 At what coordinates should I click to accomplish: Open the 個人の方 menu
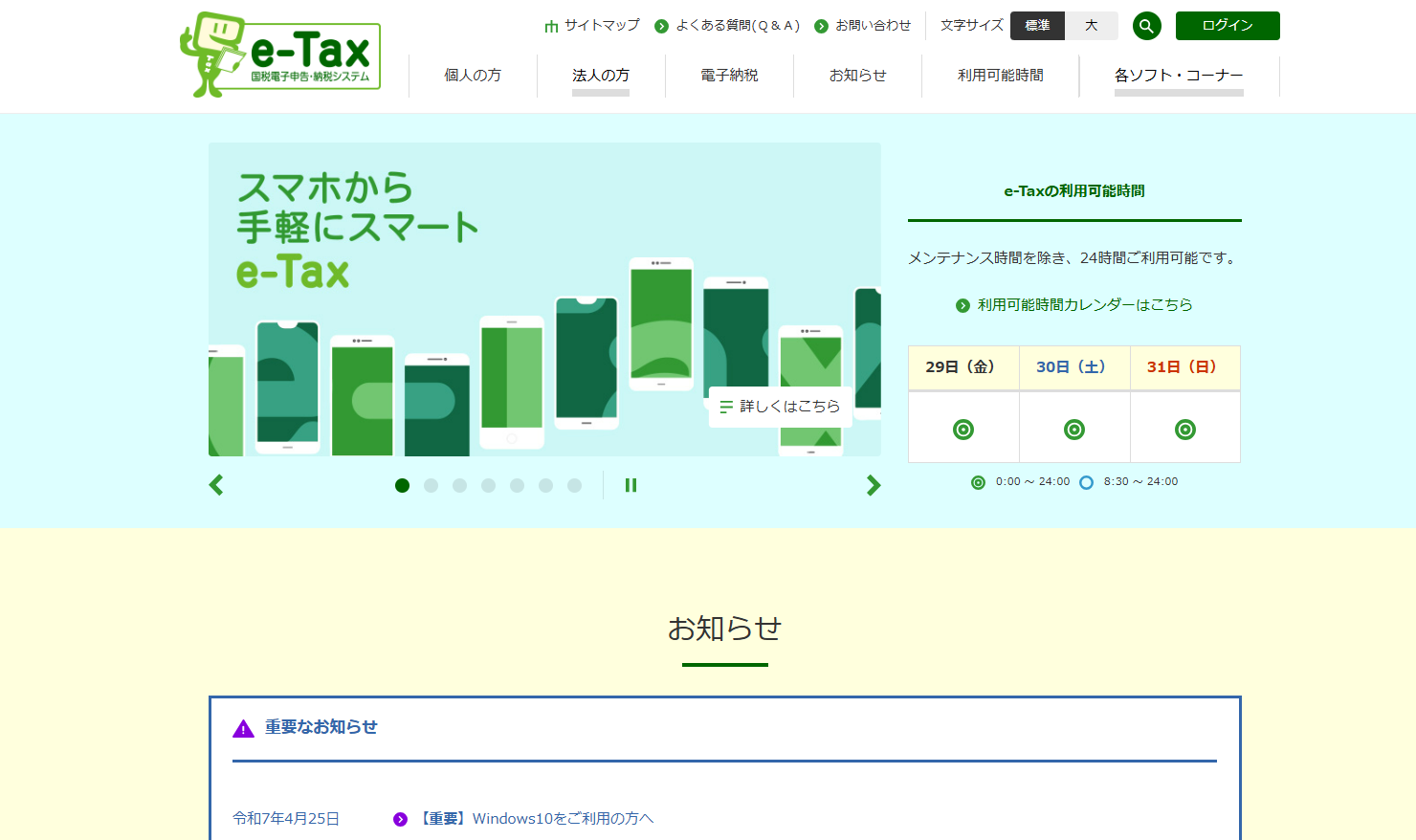[473, 76]
